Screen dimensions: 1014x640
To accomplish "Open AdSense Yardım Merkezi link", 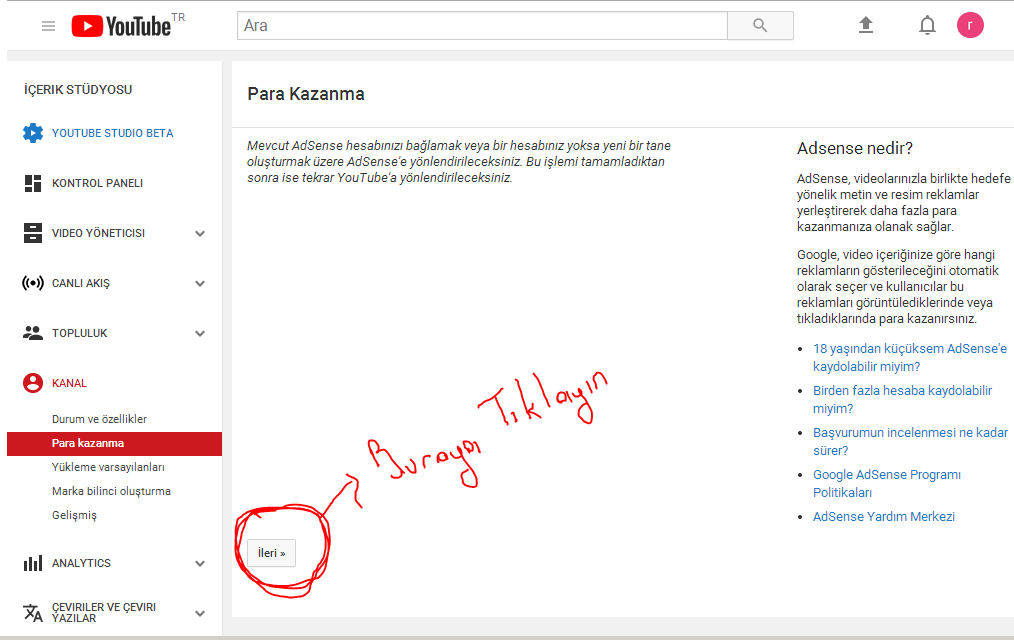I will tap(884, 517).
